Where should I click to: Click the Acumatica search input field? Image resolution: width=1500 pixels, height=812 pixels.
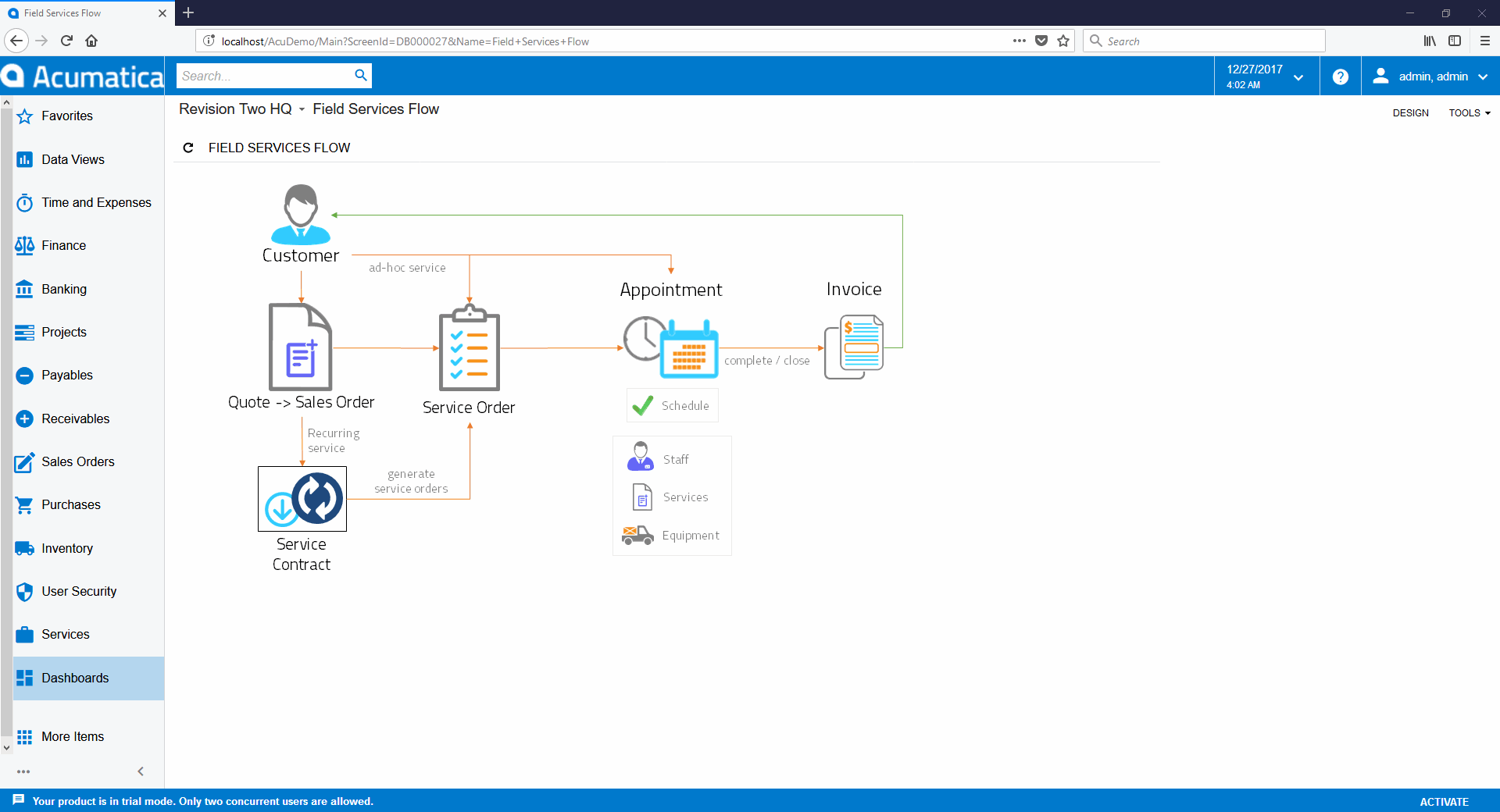tap(264, 76)
